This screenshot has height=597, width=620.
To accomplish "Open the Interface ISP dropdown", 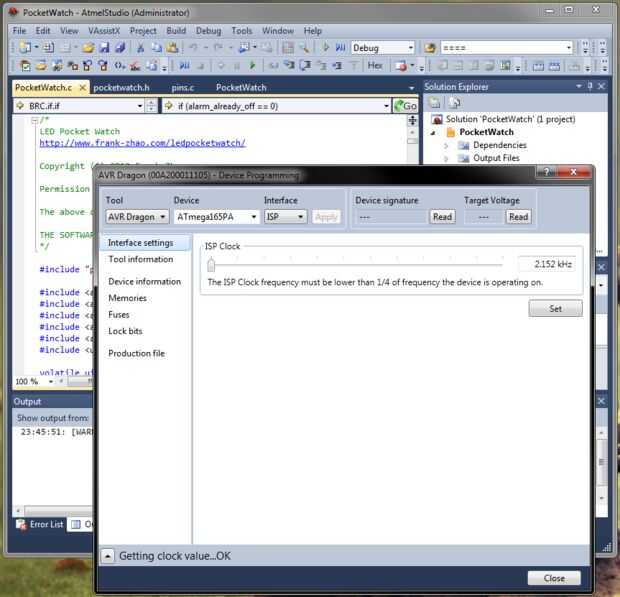I will pyautogui.click(x=301, y=217).
